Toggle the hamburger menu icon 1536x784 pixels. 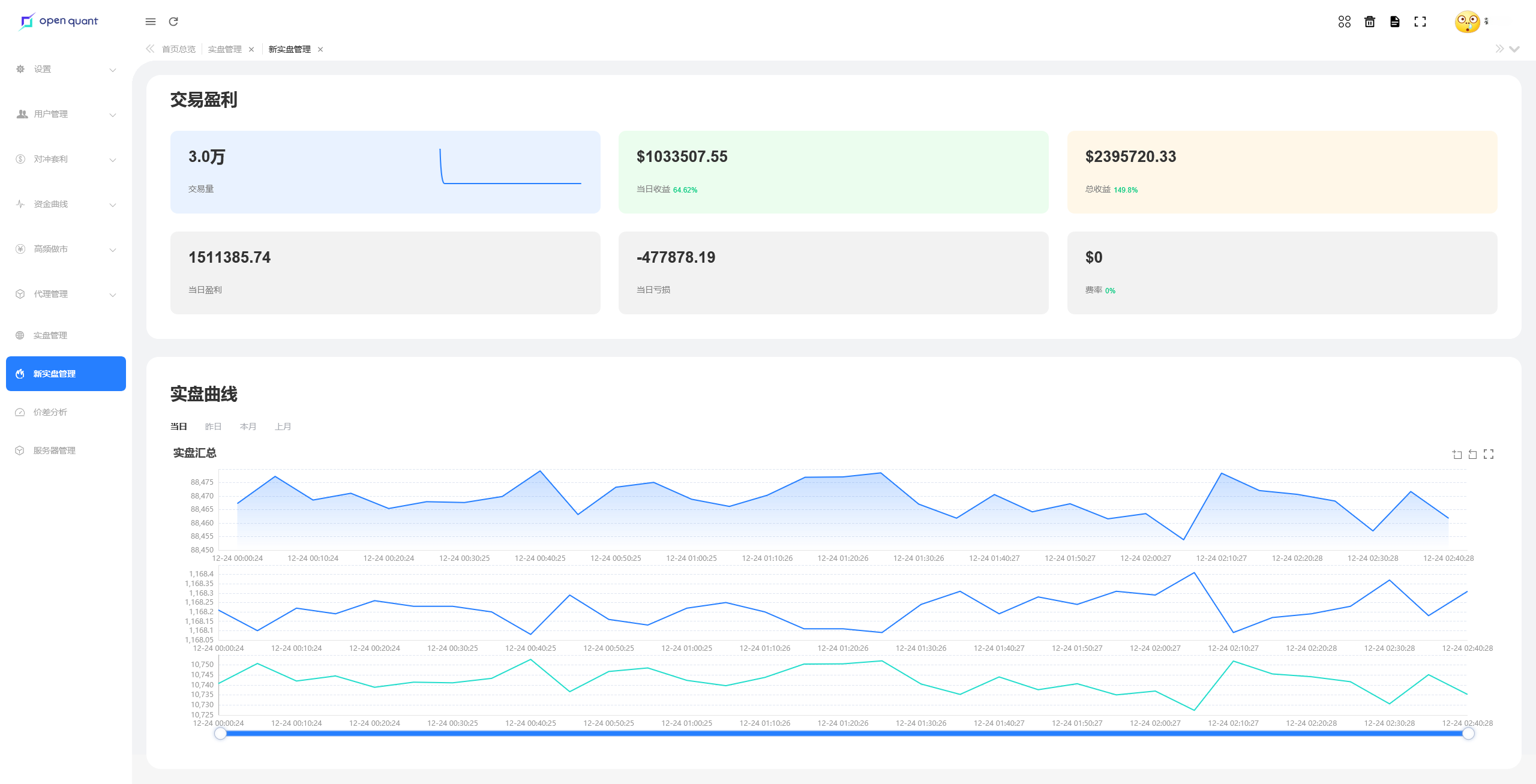151,22
